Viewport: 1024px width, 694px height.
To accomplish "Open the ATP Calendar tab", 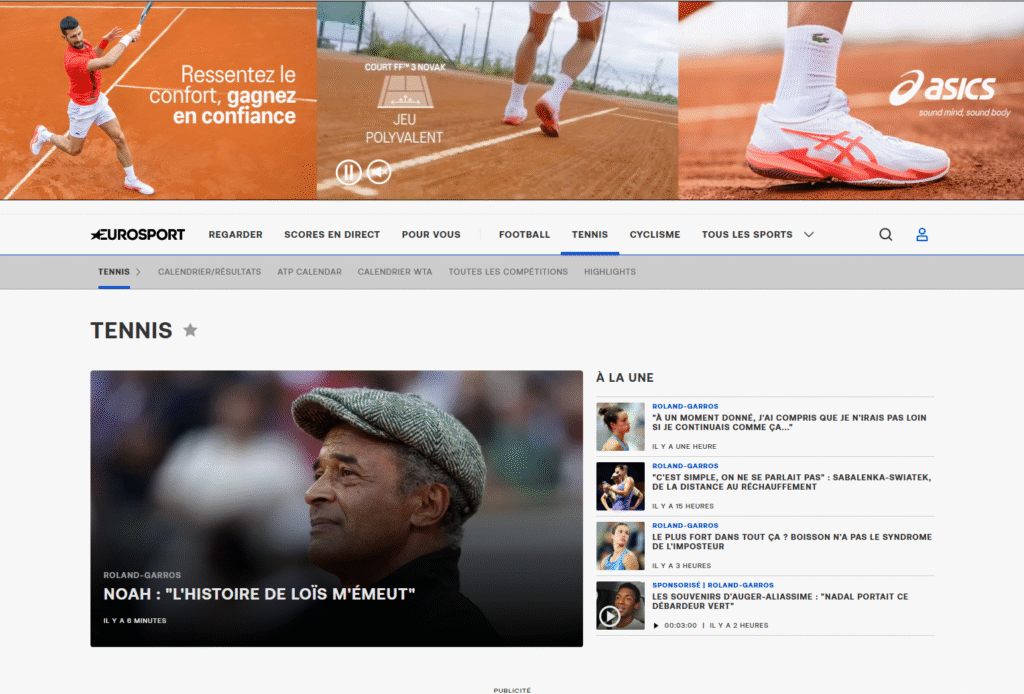I will click(309, 272).
